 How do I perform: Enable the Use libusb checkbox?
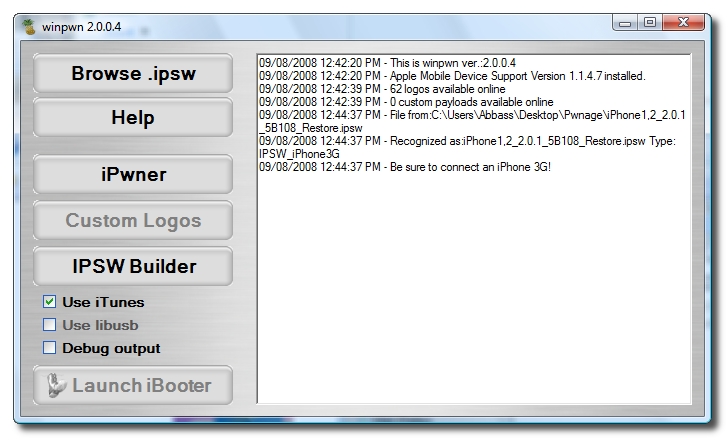50,325
